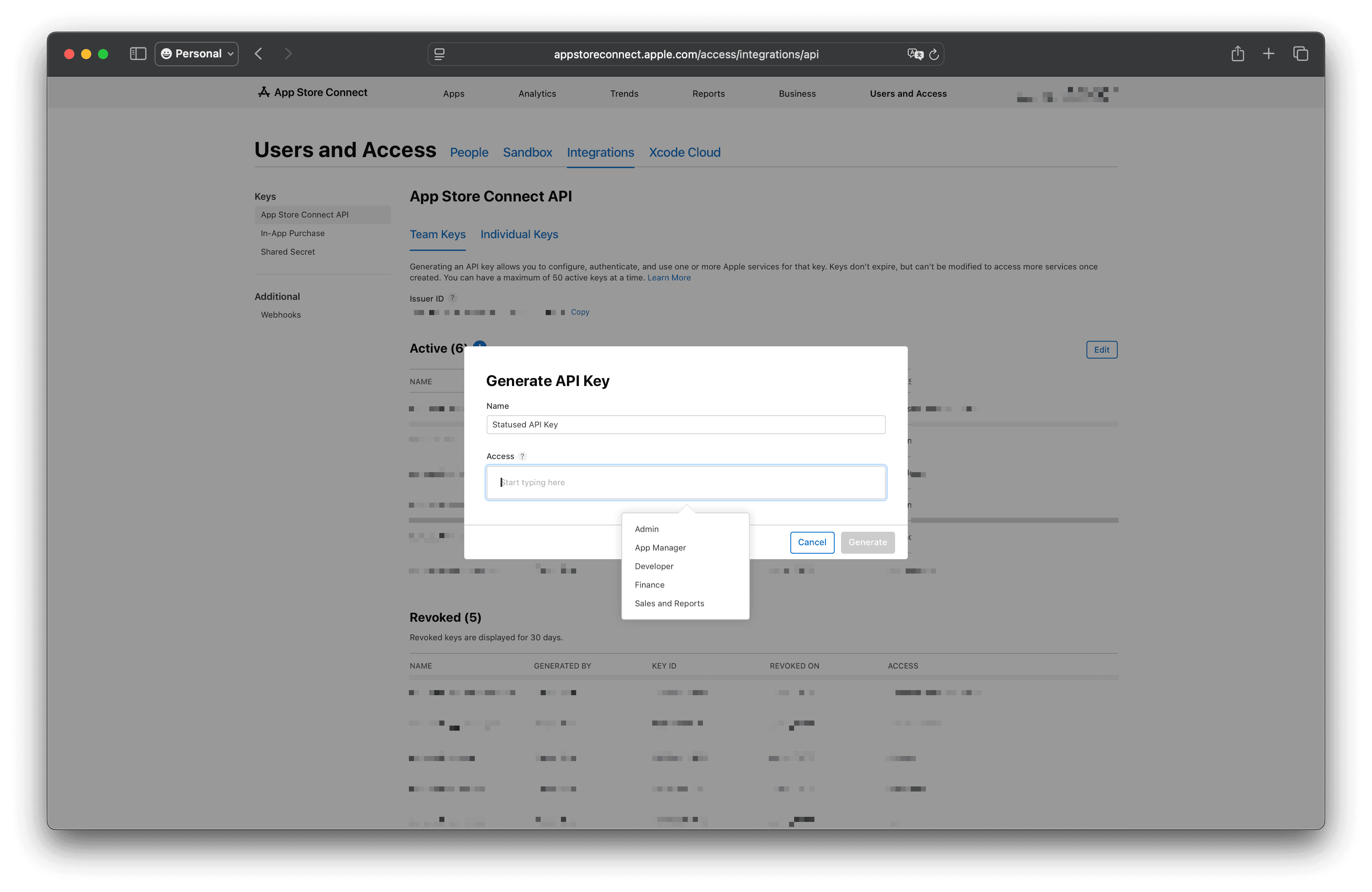Show tab overview via the tabs icon
The image size is (1372, 892).
click(1301, 54)
